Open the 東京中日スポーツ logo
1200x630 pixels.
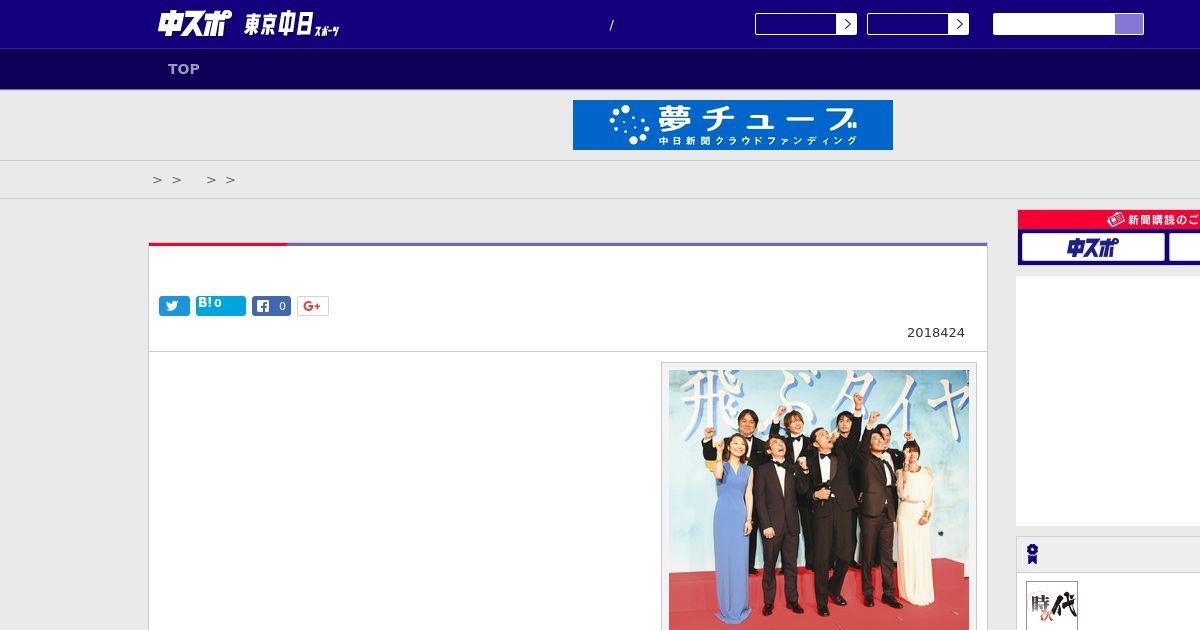[292, 24]
